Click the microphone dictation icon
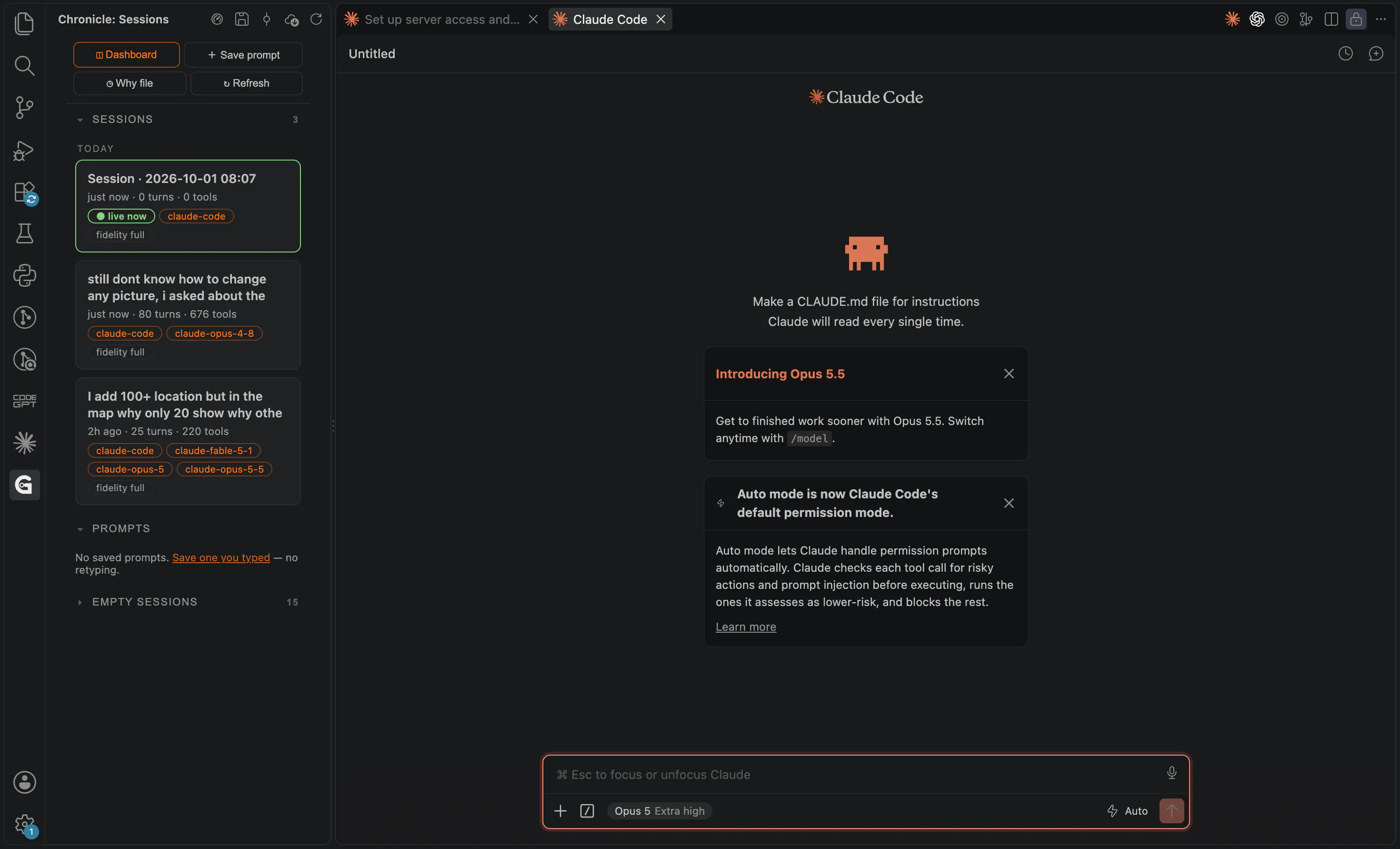Viewport: 1400px width, 849px height. point(1171,773)
